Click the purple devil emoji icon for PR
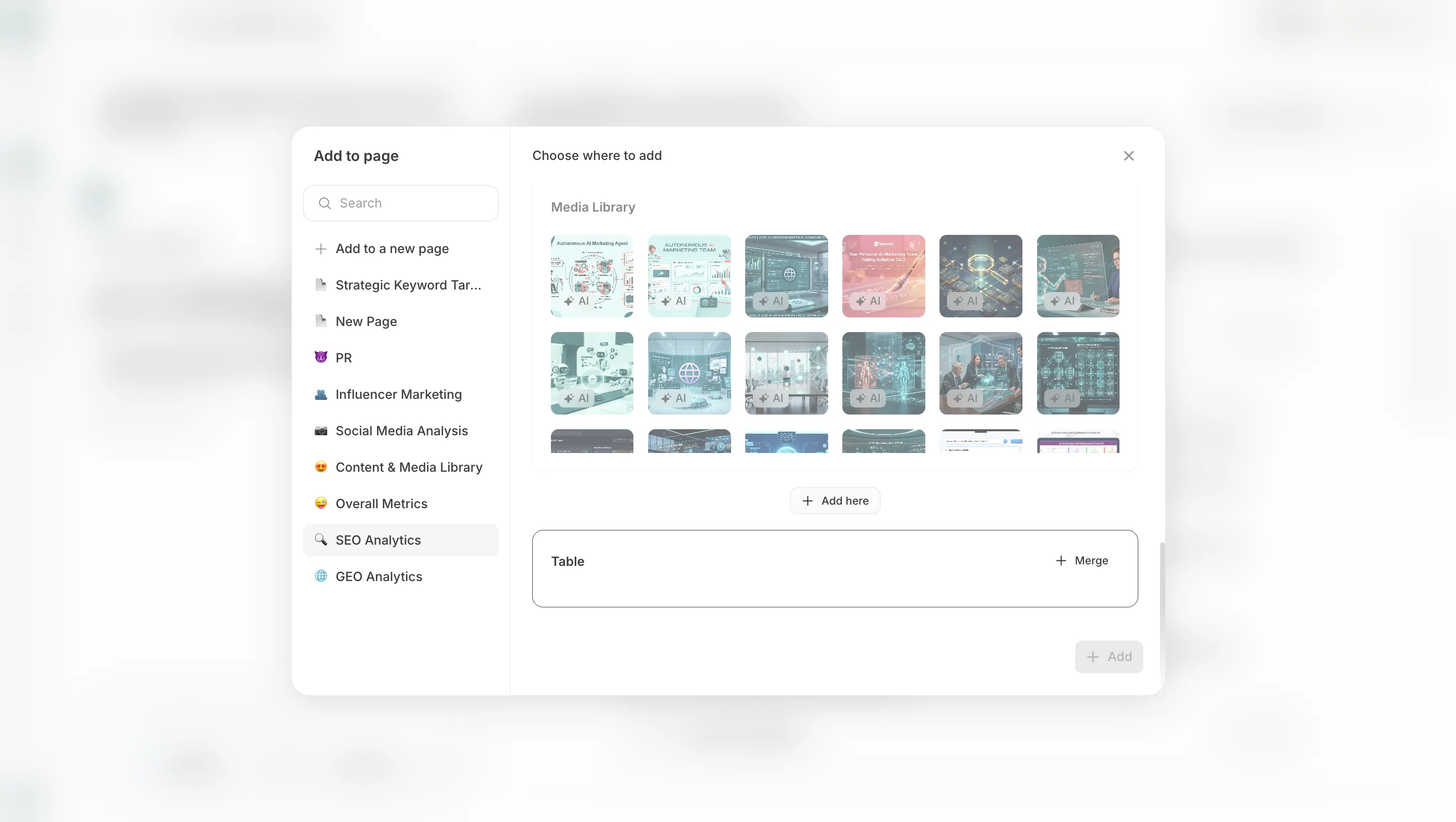 pyautogui.click(x=320, y=357)
